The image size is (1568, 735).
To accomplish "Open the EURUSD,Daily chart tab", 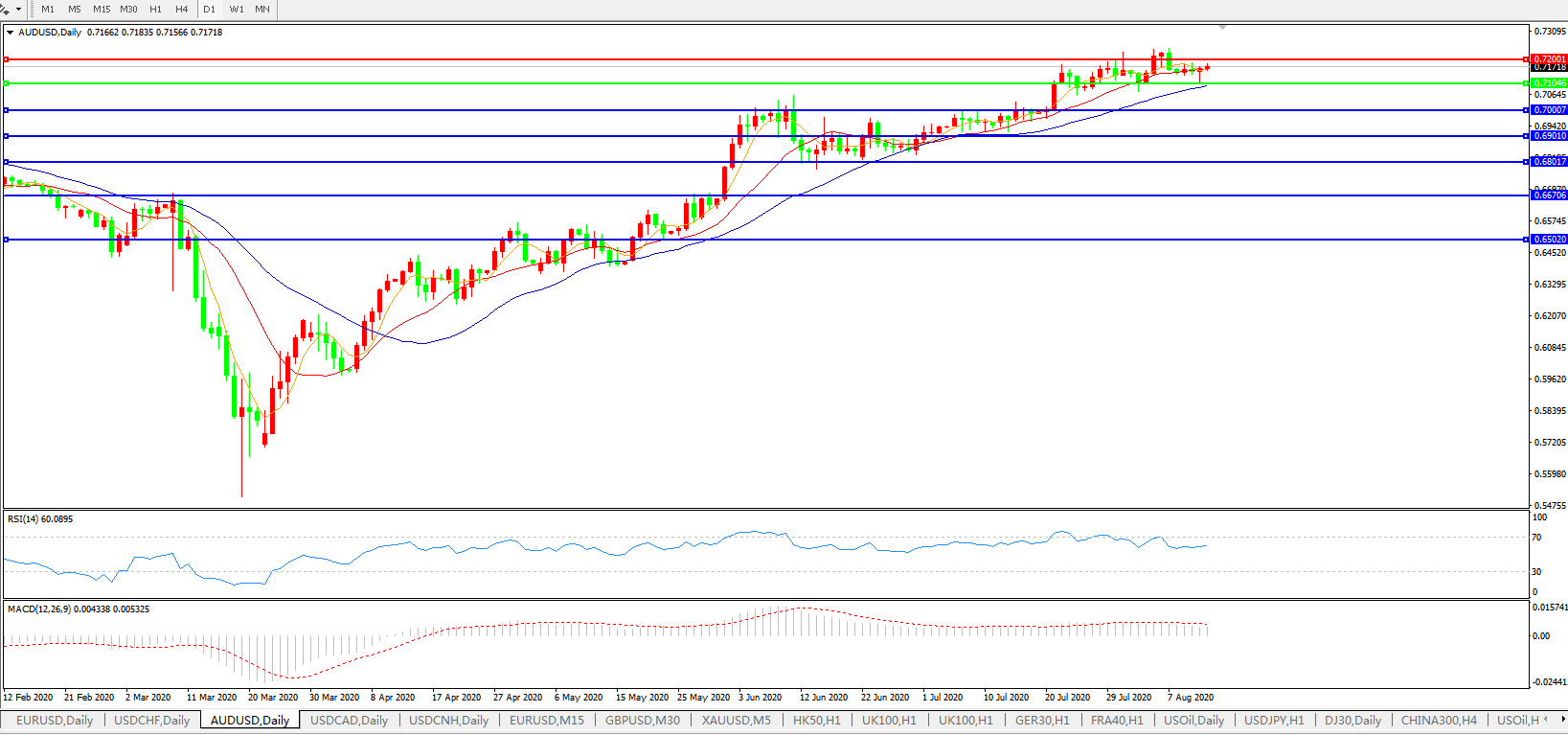I will click(55, 721).
